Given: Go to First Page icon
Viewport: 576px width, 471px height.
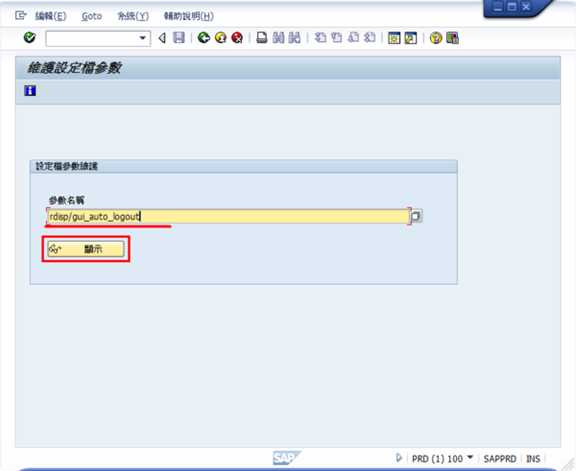Looking at the screenshot, I should coord(320,38).
